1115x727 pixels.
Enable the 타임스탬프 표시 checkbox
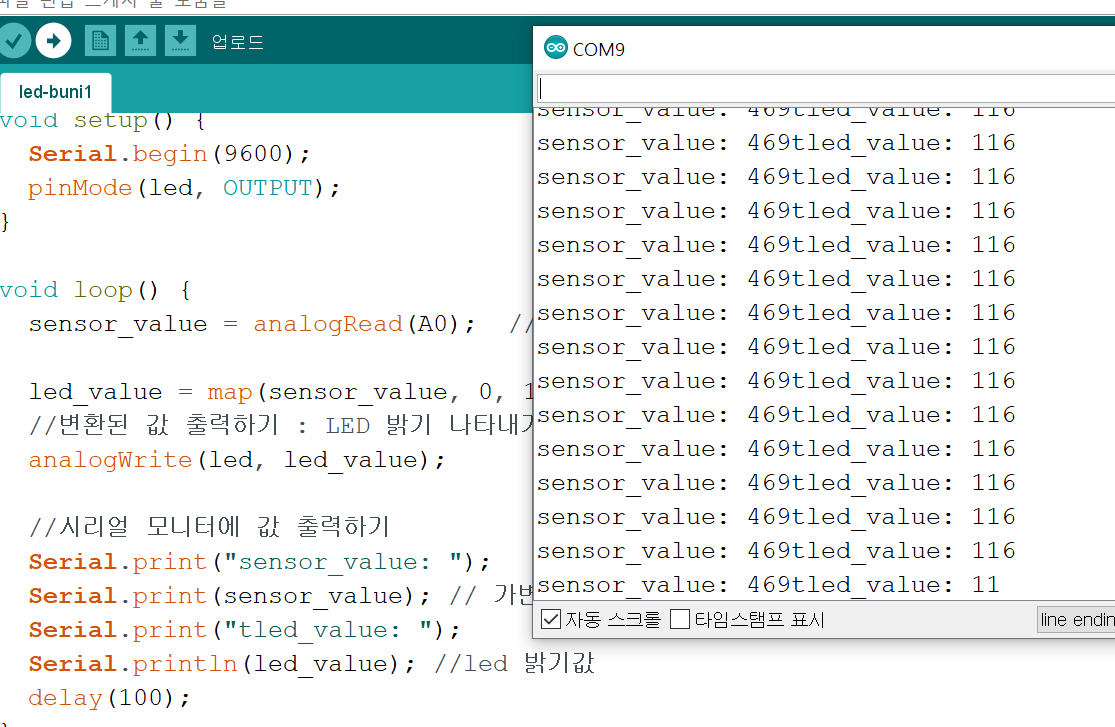[680, 620]
